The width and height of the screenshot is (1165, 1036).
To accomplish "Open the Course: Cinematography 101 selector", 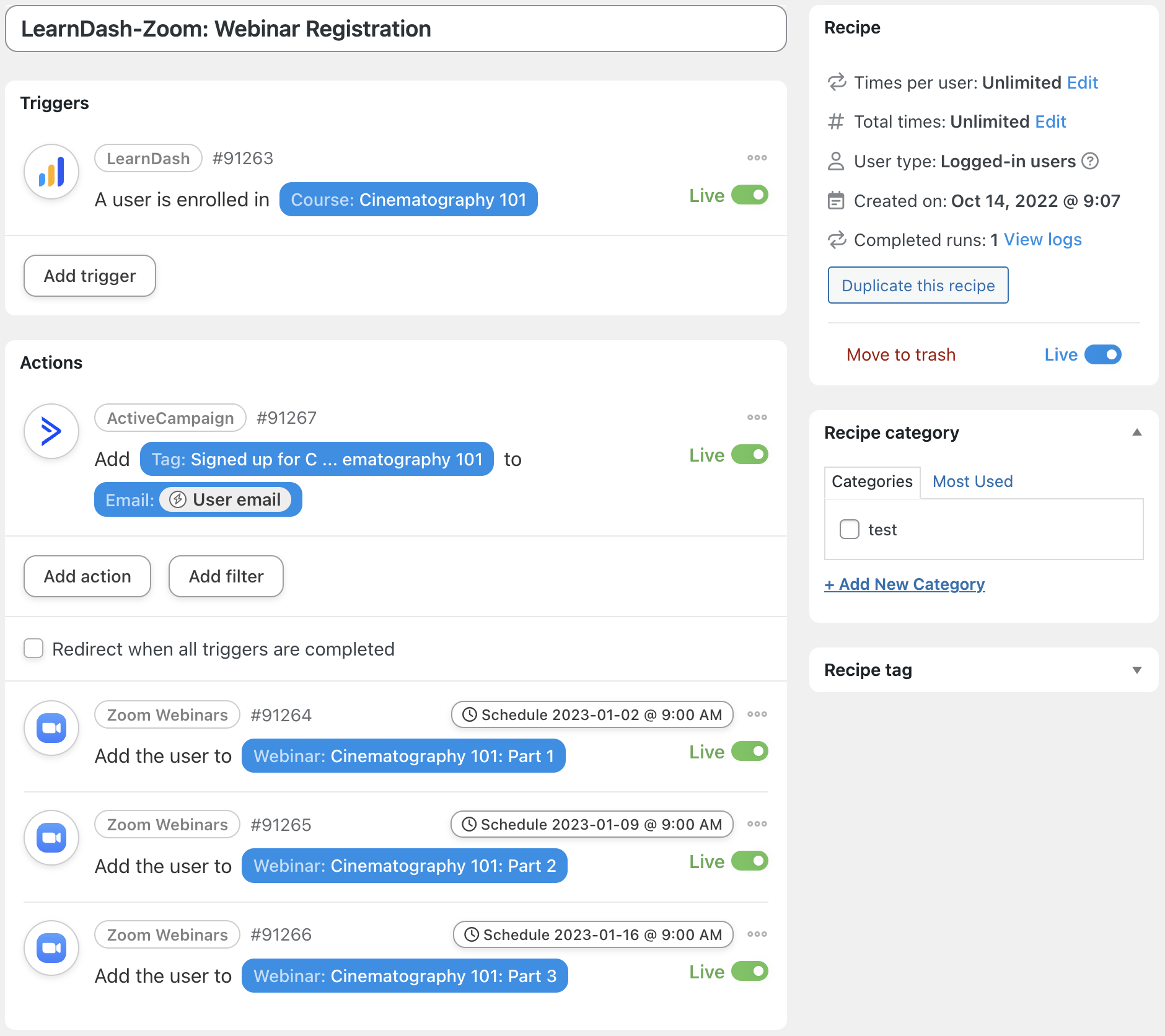I will click(x=408, y=200).
